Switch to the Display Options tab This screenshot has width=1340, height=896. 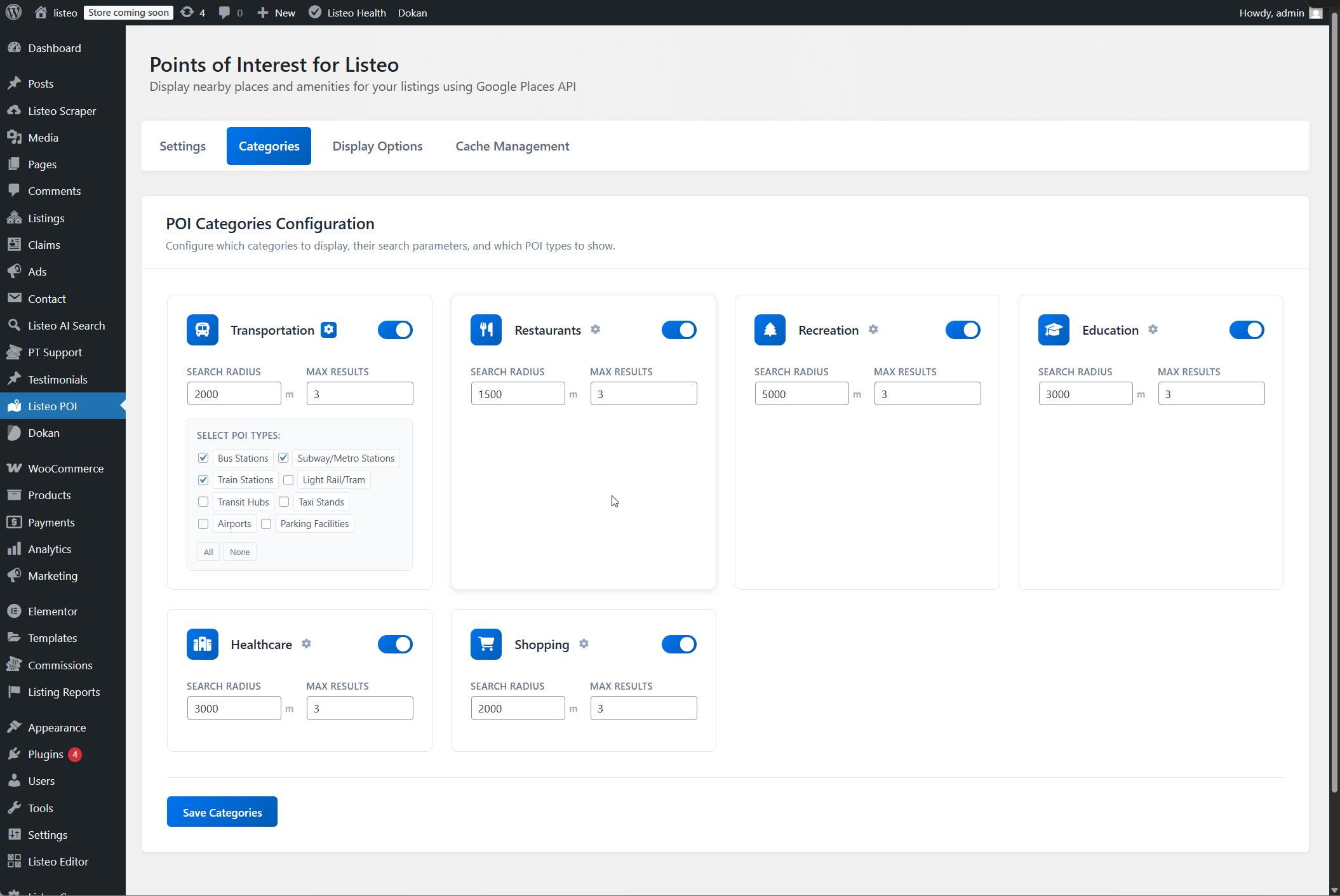point(377,146)
